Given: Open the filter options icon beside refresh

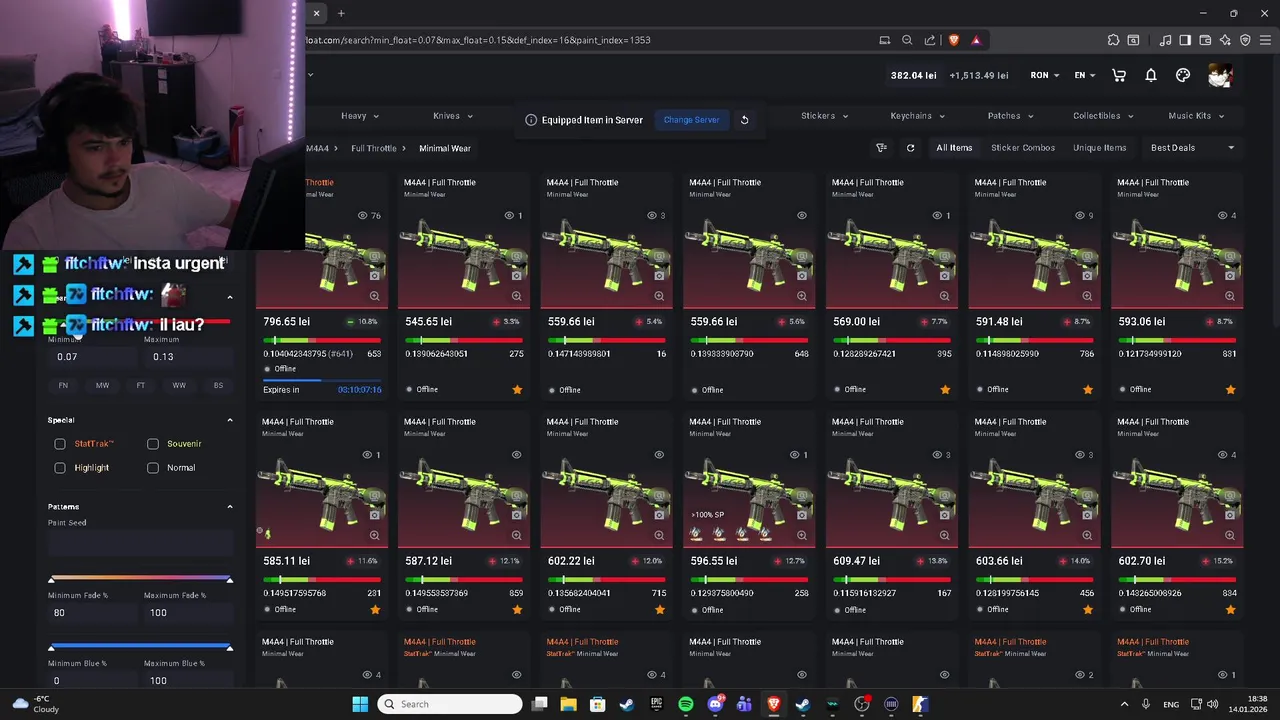Looking at the screenshot, I should click(x=881, y=148).
